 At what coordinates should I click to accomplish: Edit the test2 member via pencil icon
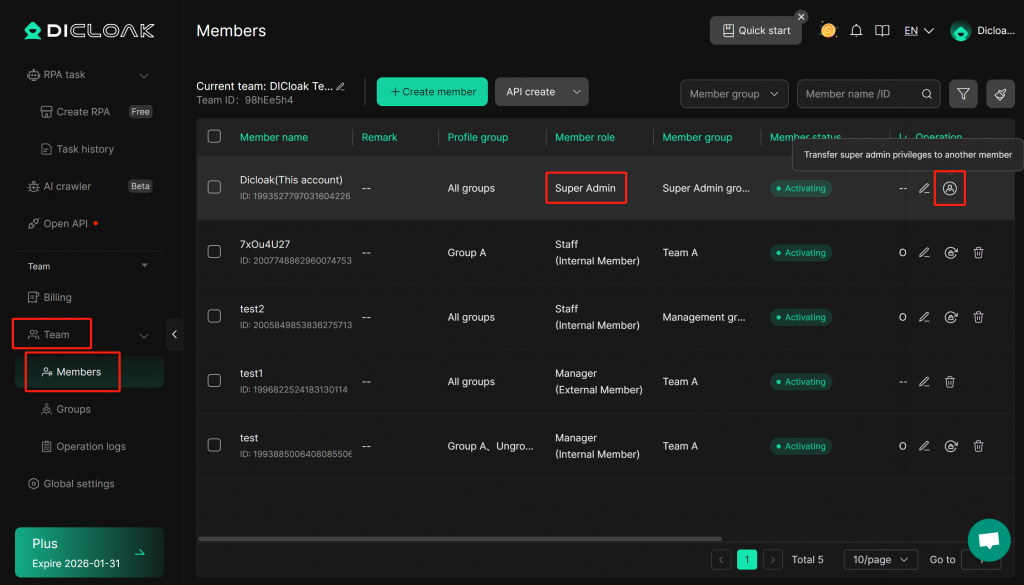coord(924,317)
